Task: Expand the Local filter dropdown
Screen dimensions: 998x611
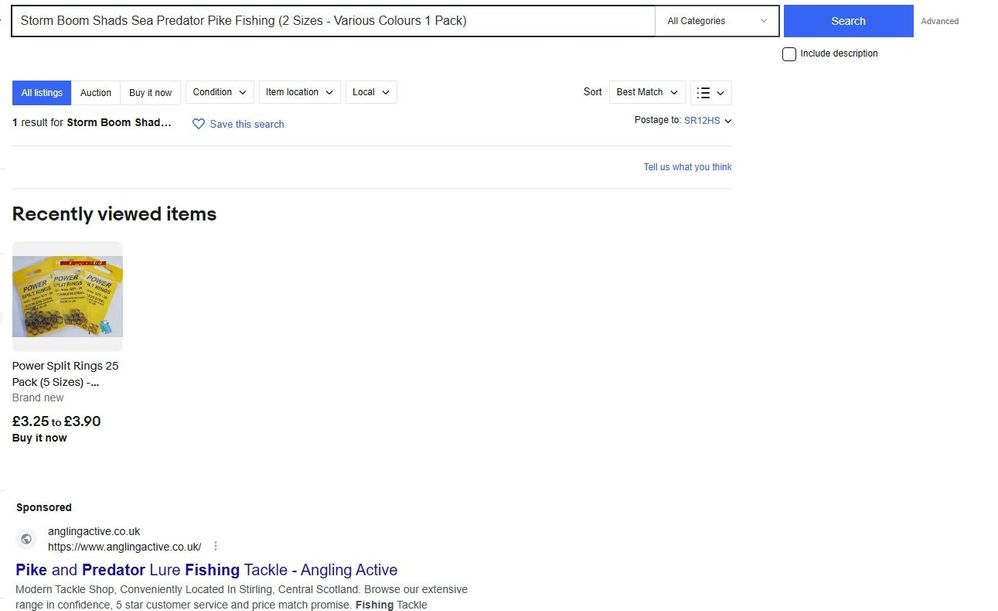Action: click(x=370, y=92)
